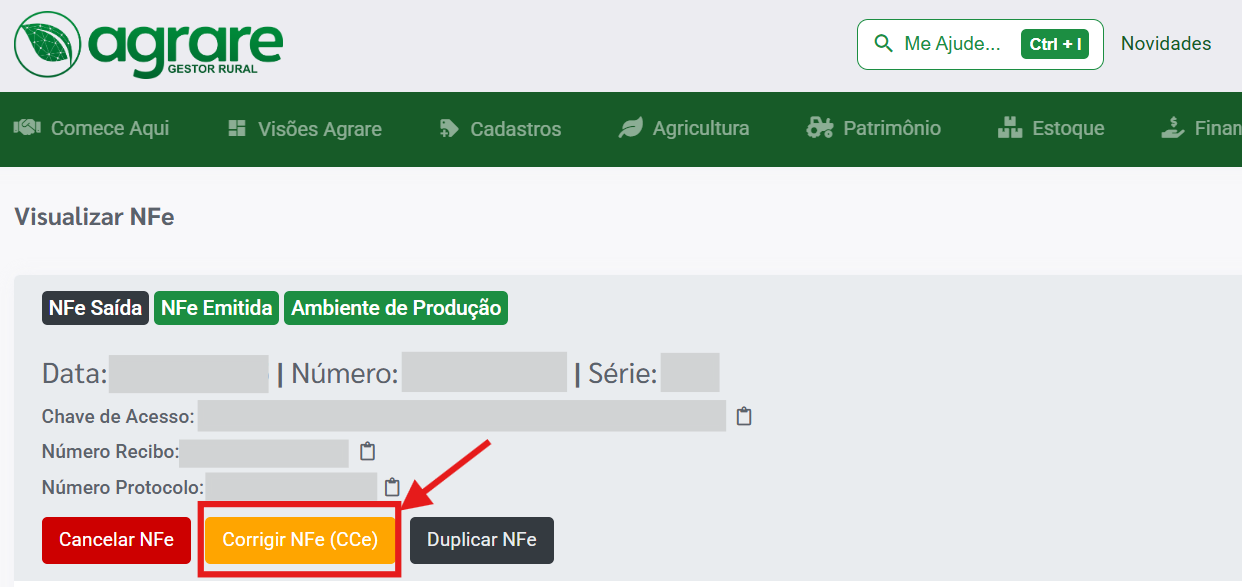Copy the Número Protocolo with clipboard icon
1242x587 pixels.
(392, 487)
